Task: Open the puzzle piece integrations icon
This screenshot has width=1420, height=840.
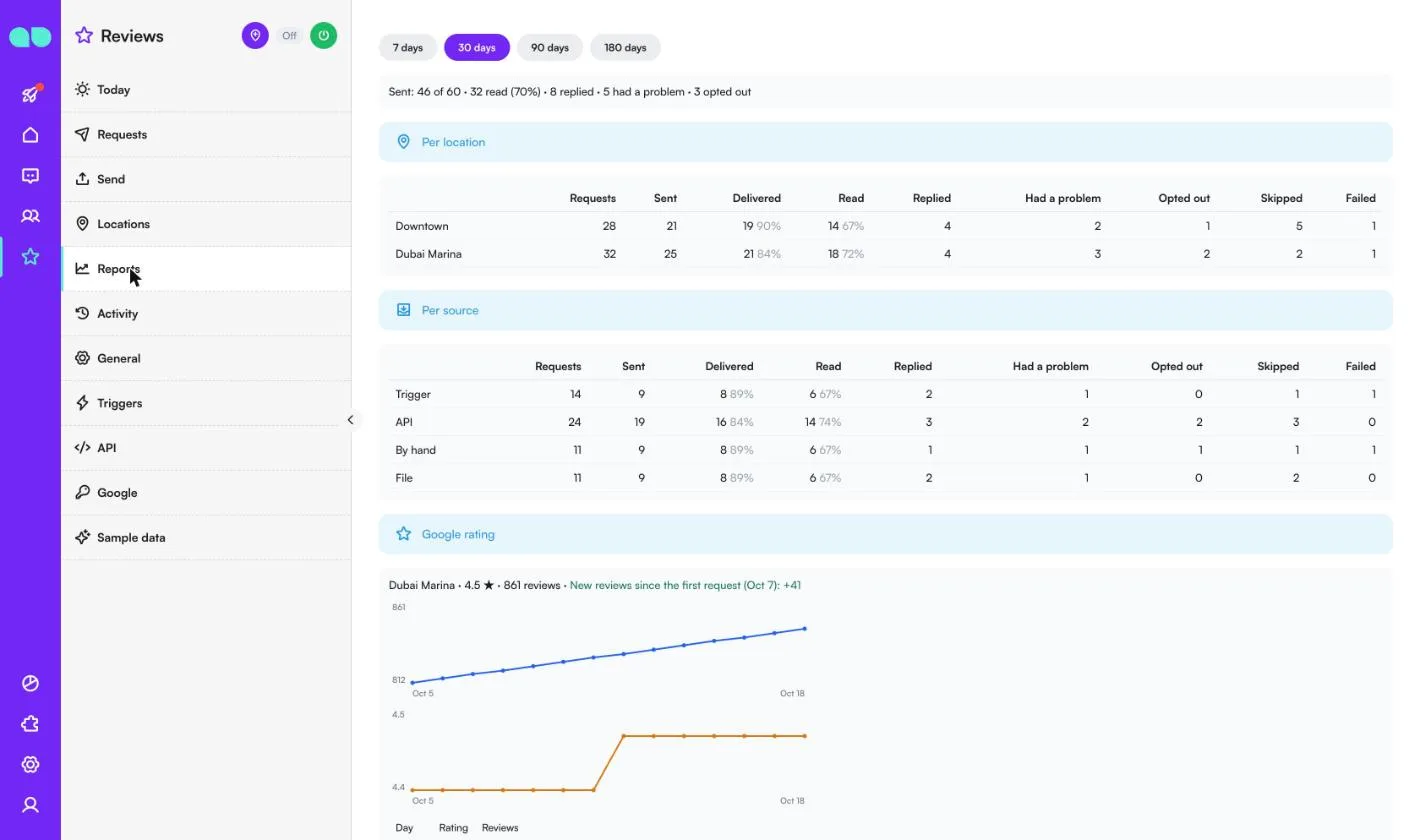Action: 30,724
